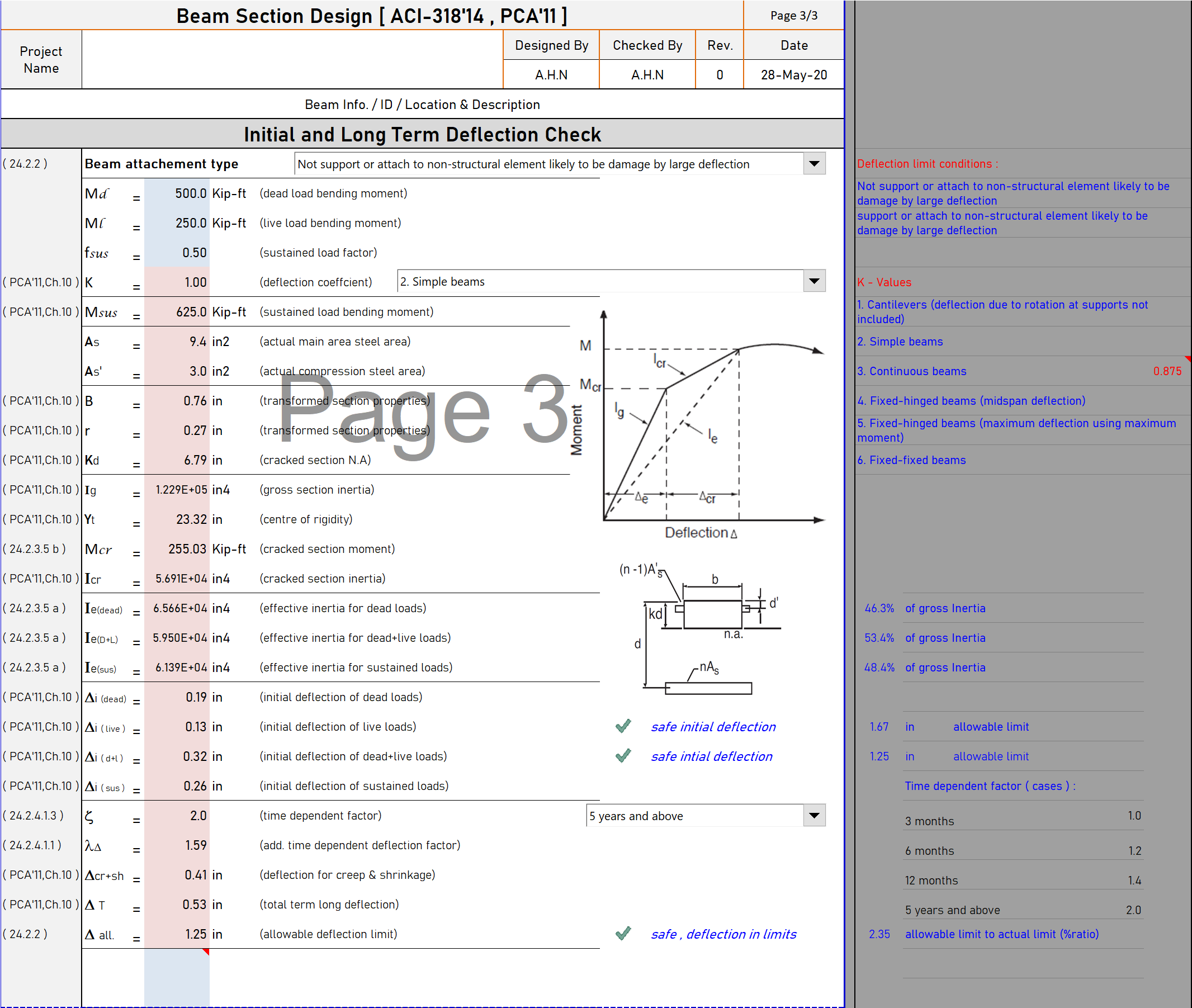Click the Checked By value A.H.N
Viewport: 1192px width, 1008px height.
click(647, 75)
